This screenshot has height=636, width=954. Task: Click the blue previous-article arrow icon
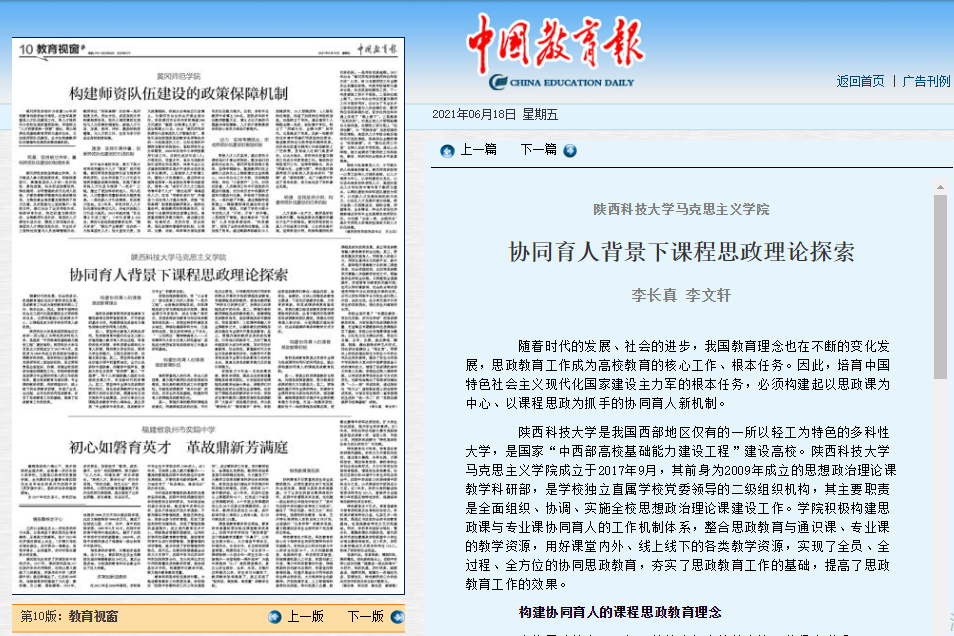tap(447, 151)
